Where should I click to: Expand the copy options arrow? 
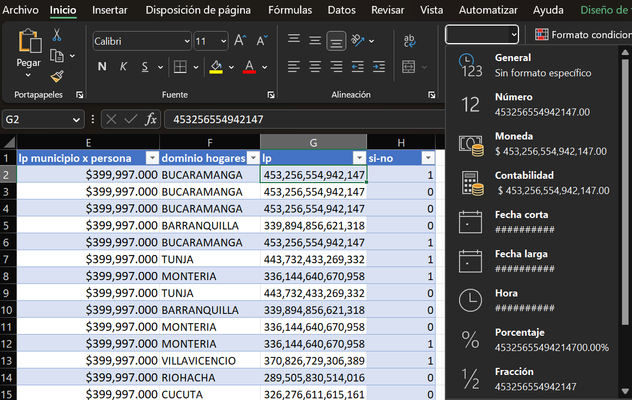click(x=73, y=56)
